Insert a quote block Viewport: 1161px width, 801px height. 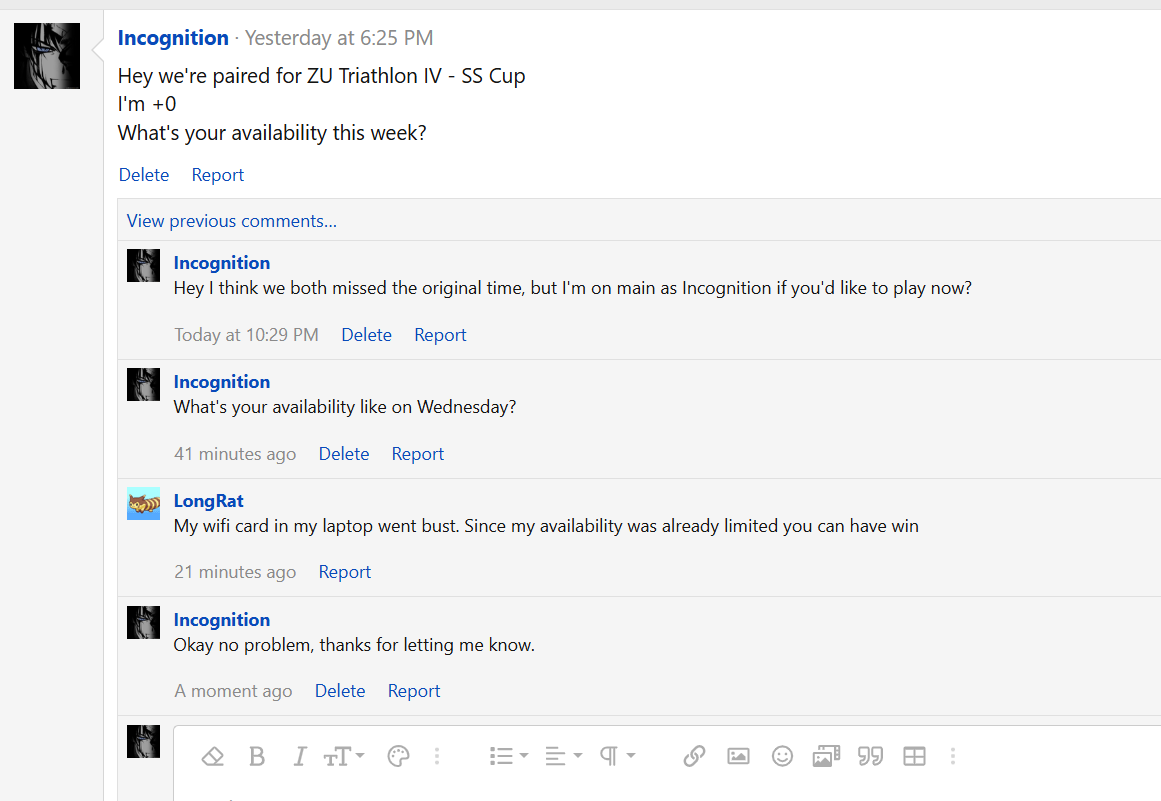870,756
